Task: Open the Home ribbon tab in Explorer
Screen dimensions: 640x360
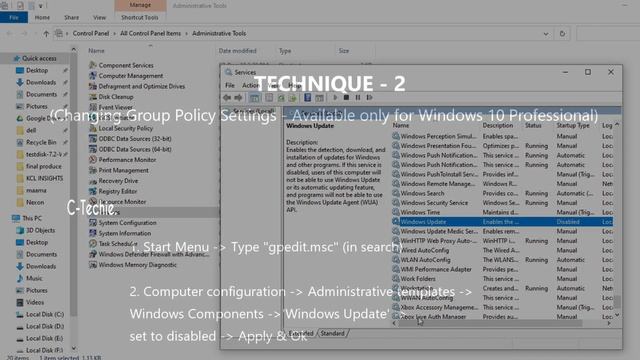Action: pos(42,18)
